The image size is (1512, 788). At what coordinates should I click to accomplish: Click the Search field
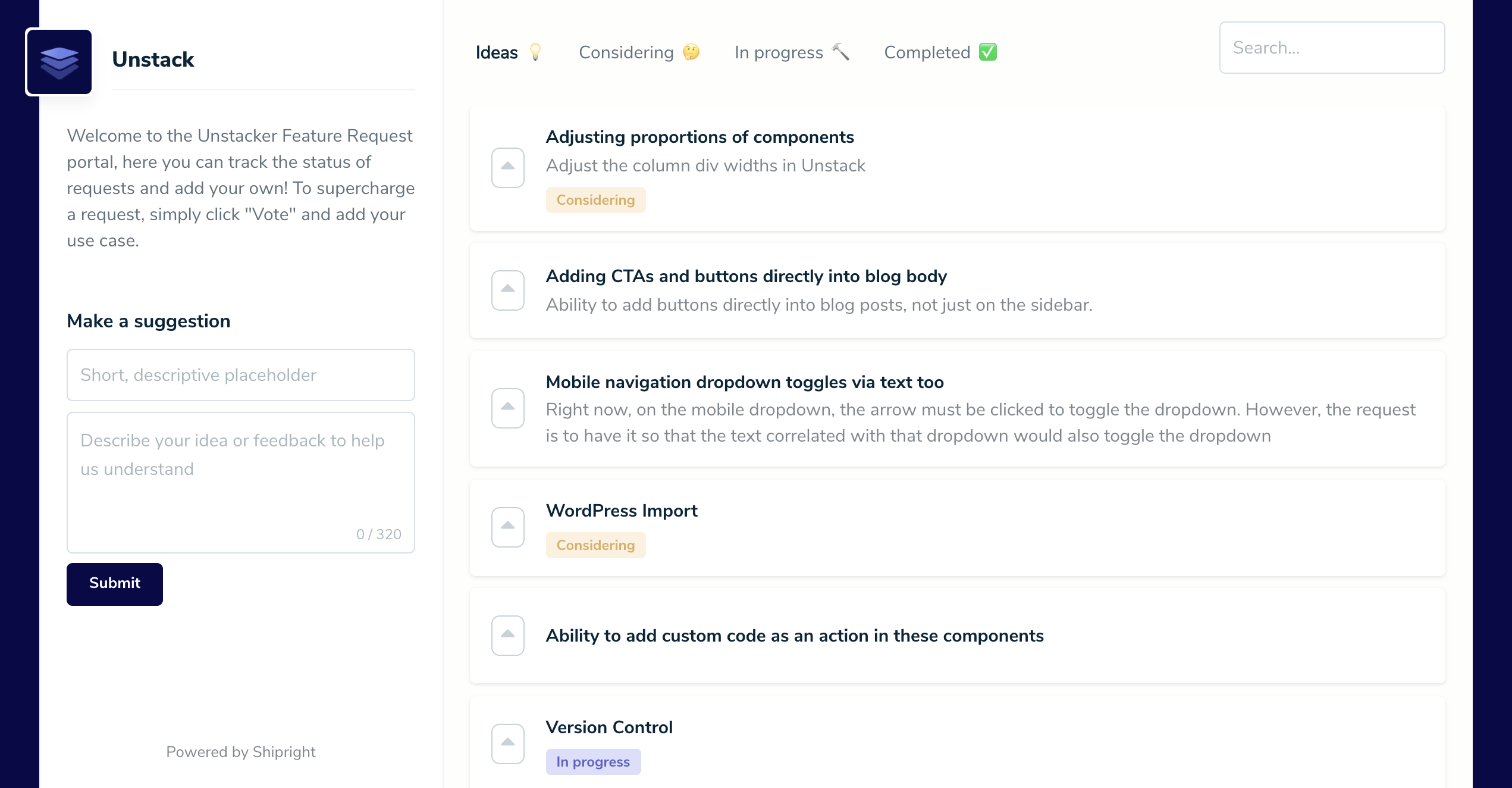[1332, 48]
